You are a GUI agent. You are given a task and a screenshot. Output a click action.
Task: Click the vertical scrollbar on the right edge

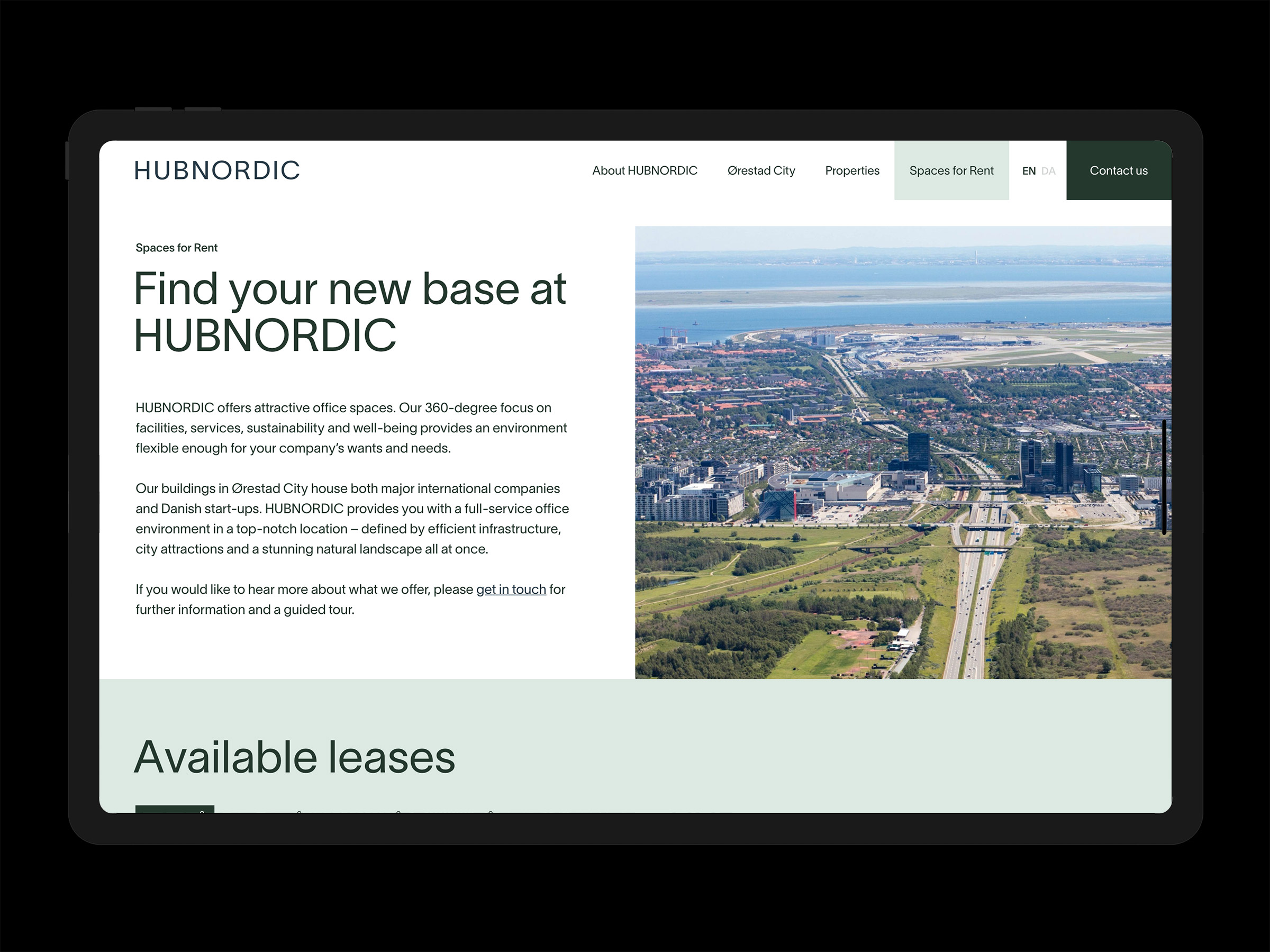tap(1164, 477)
